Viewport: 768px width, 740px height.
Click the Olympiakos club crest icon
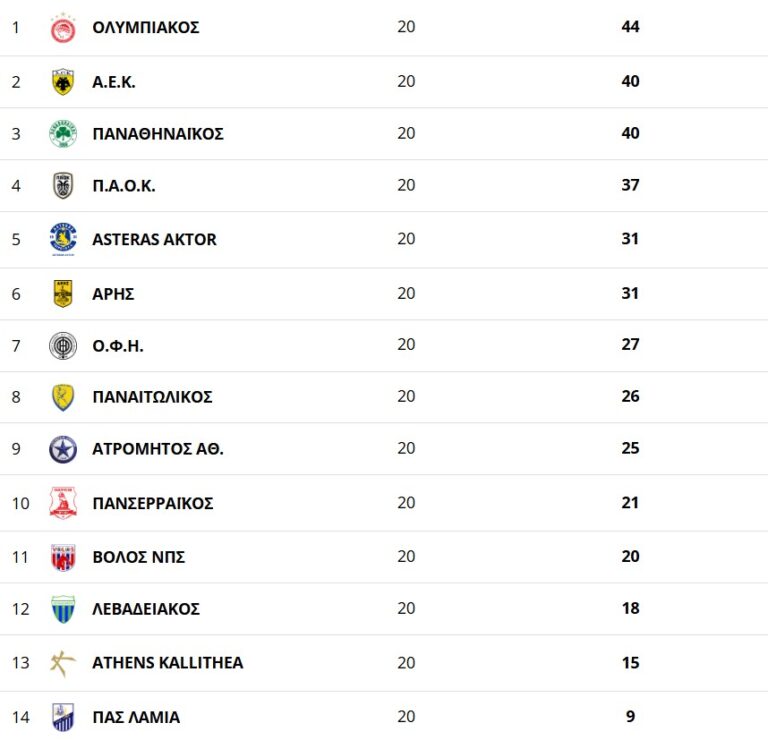click(x=63, y=28)
